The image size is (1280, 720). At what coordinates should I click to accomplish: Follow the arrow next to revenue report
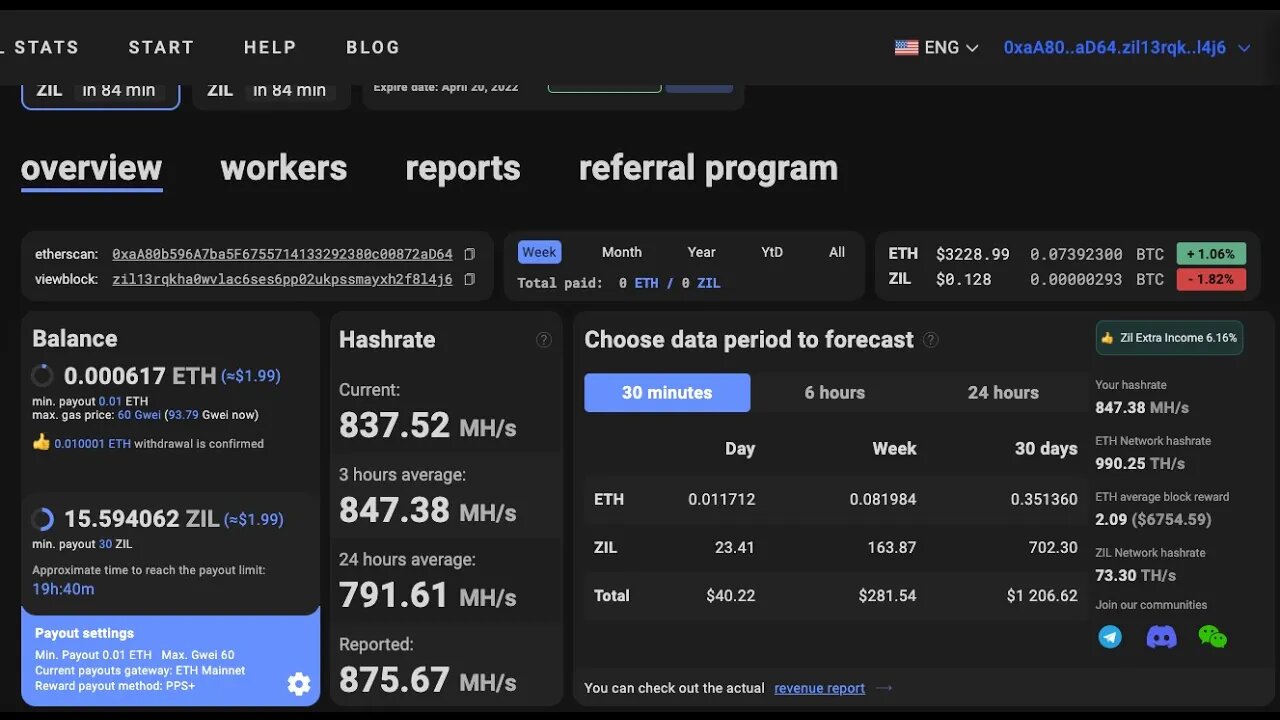point(884,688)
